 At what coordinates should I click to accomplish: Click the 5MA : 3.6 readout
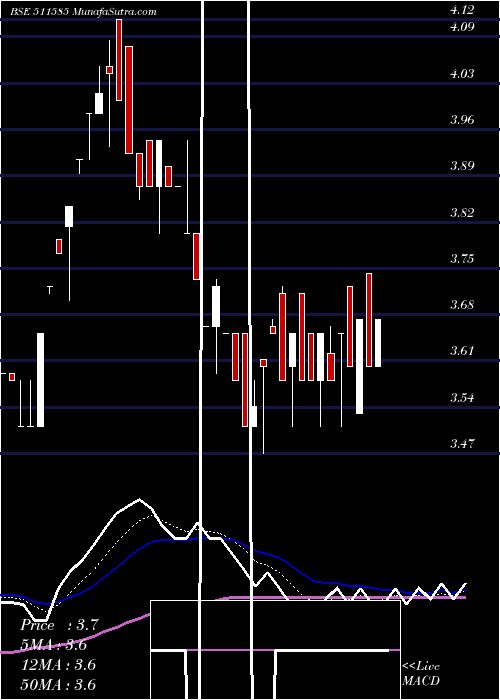pos(54,645)
